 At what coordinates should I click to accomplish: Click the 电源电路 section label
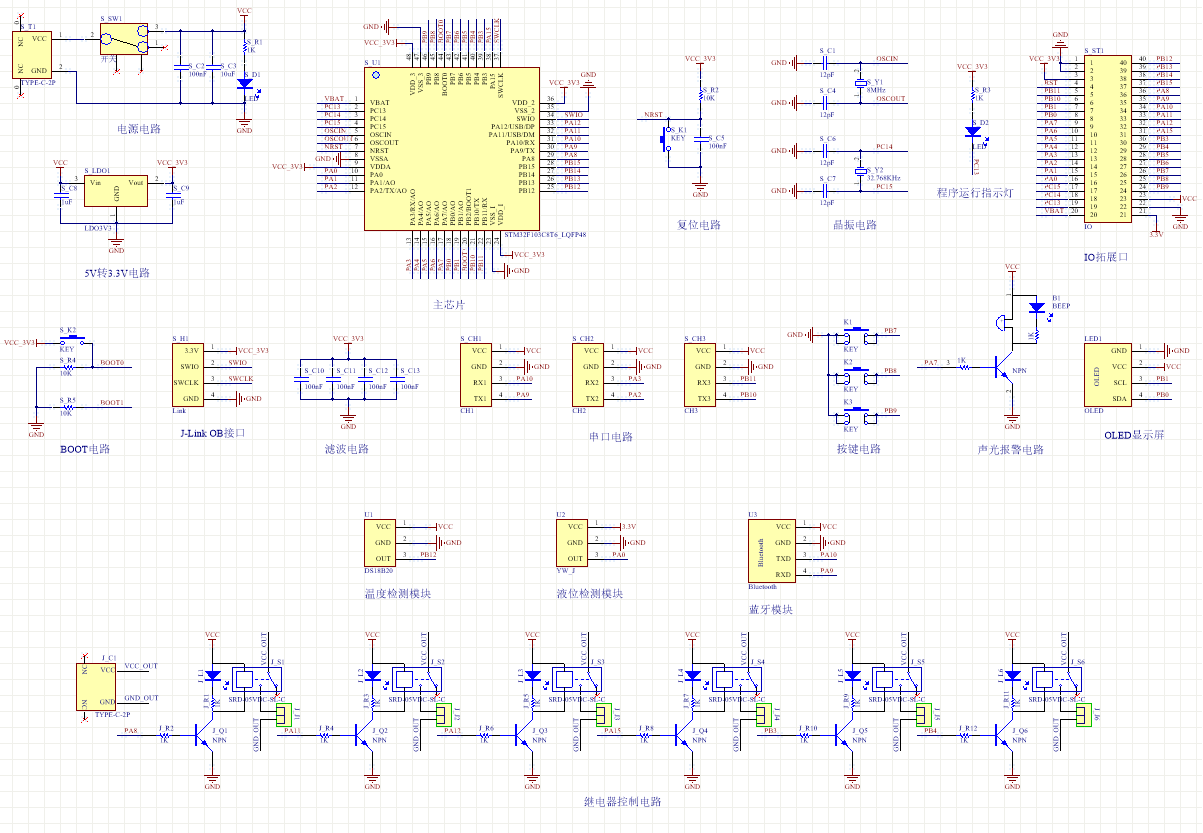pos(139,129)
